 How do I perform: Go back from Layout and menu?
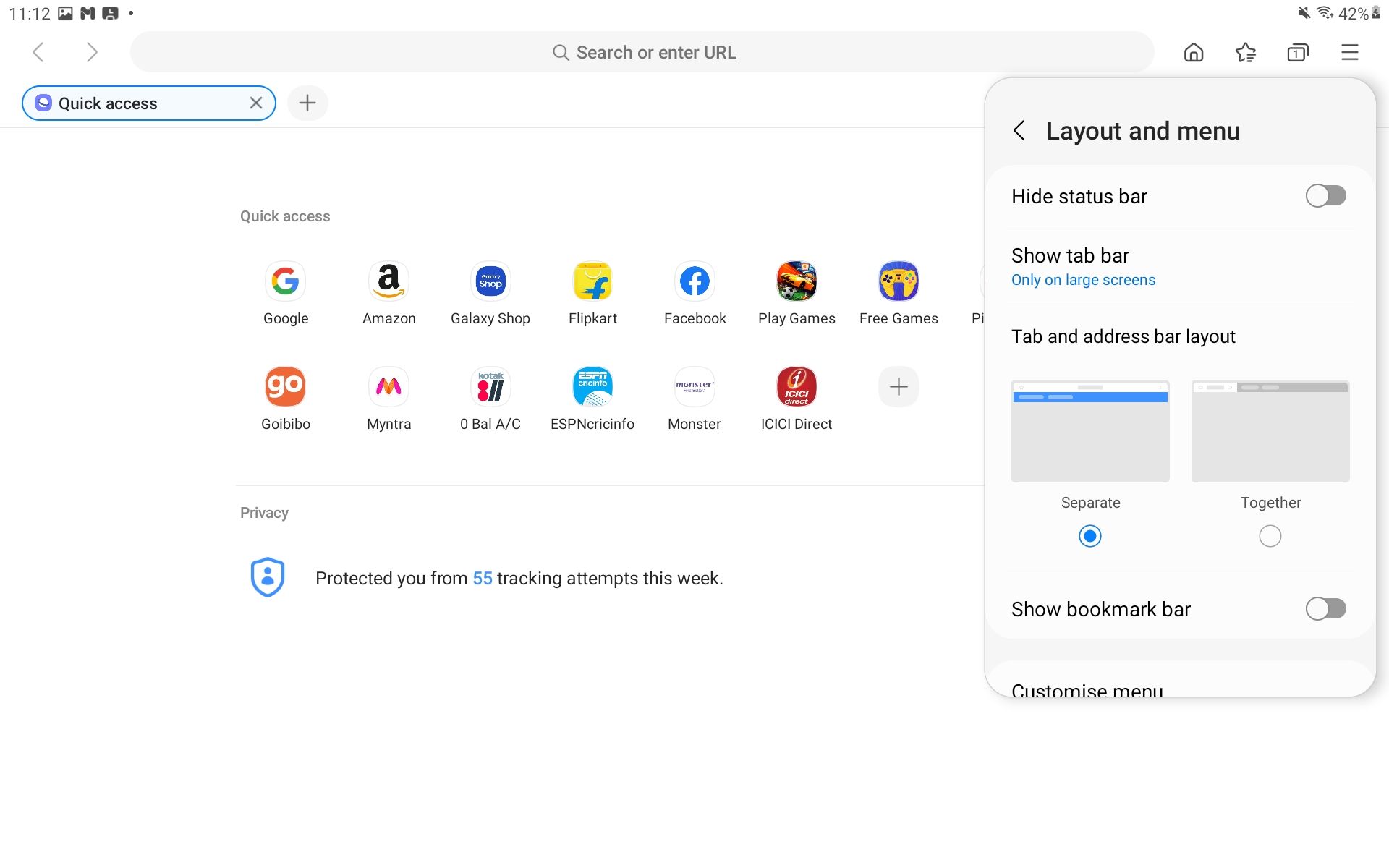[1020, 131]
